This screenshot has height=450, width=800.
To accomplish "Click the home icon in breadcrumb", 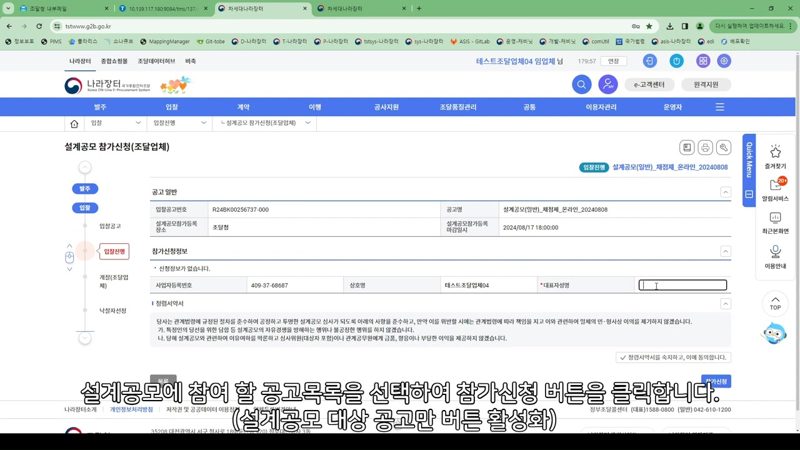I will click(x=74, y=123).
